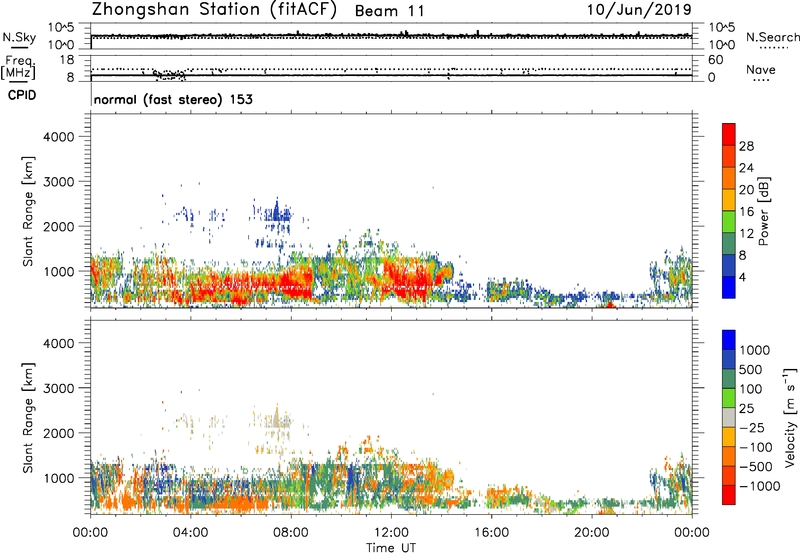The image size is (800, 554).
Task: Click the "N.Search" legend label
Action: [x=772, y=37]
